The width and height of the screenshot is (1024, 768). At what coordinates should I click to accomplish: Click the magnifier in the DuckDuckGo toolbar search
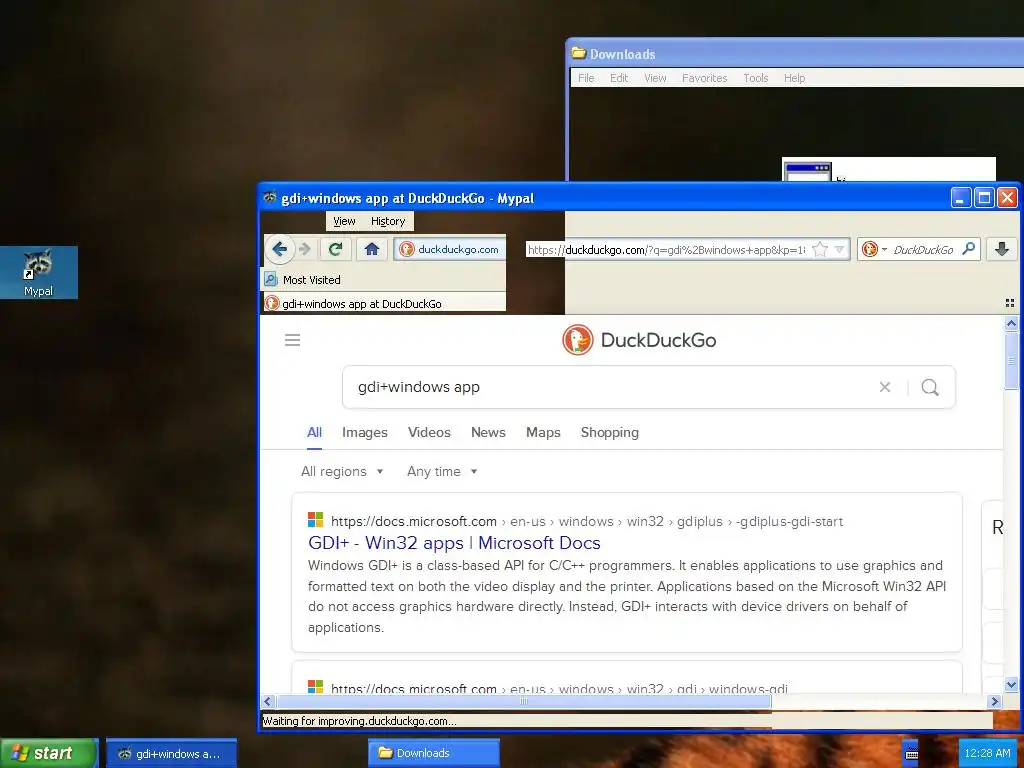[x=968, y=249]
